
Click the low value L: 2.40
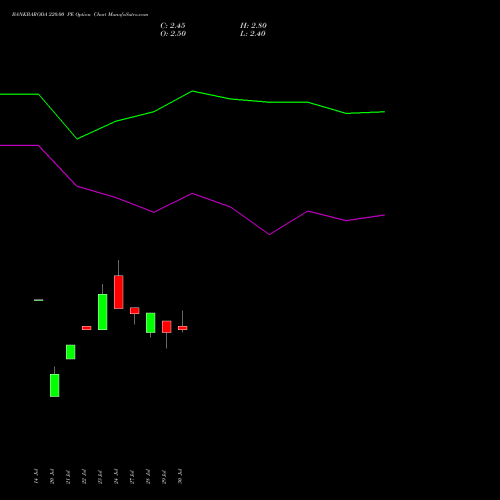click(253, 34)
